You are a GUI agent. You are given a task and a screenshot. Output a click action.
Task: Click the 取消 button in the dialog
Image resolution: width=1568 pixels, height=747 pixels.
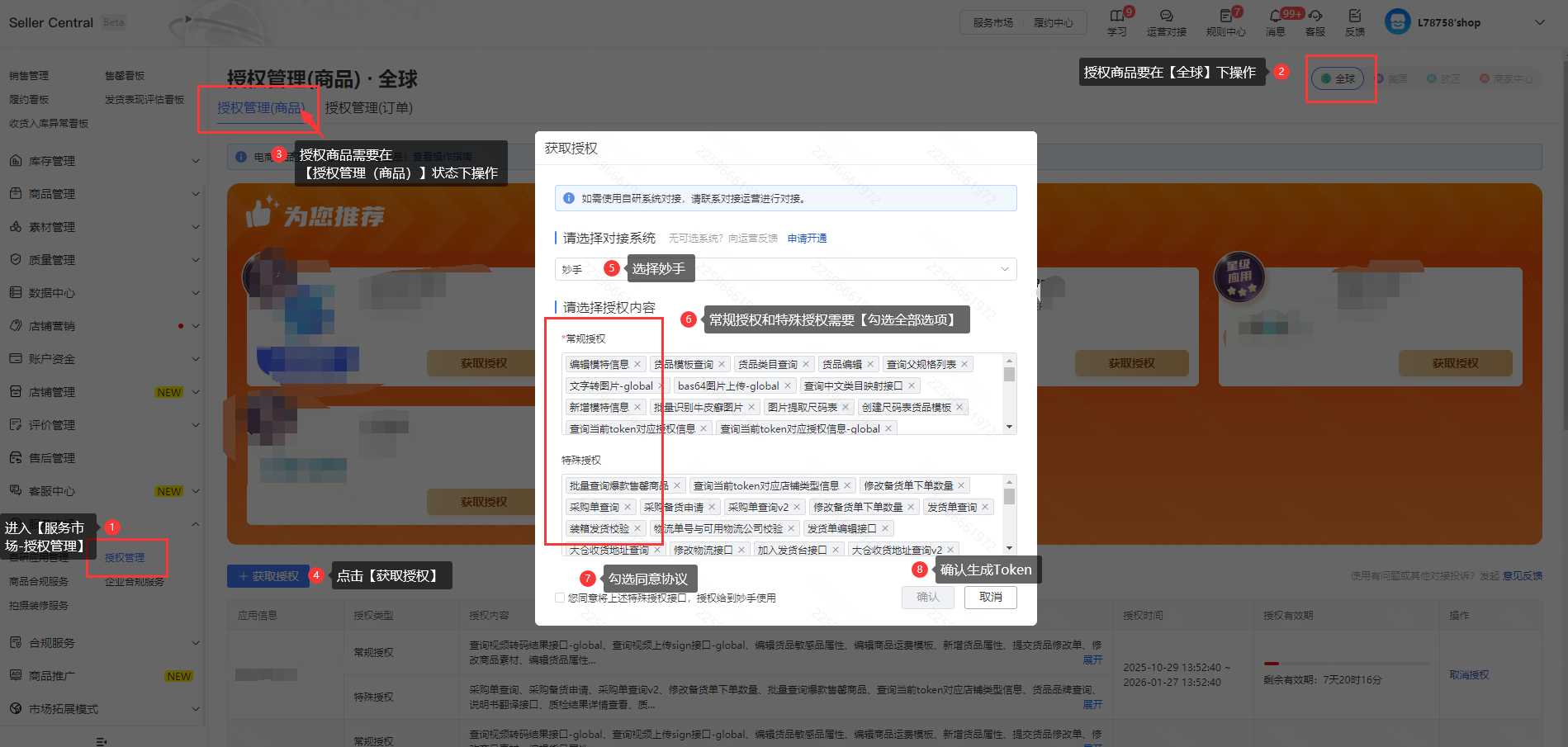pos(990,597)
